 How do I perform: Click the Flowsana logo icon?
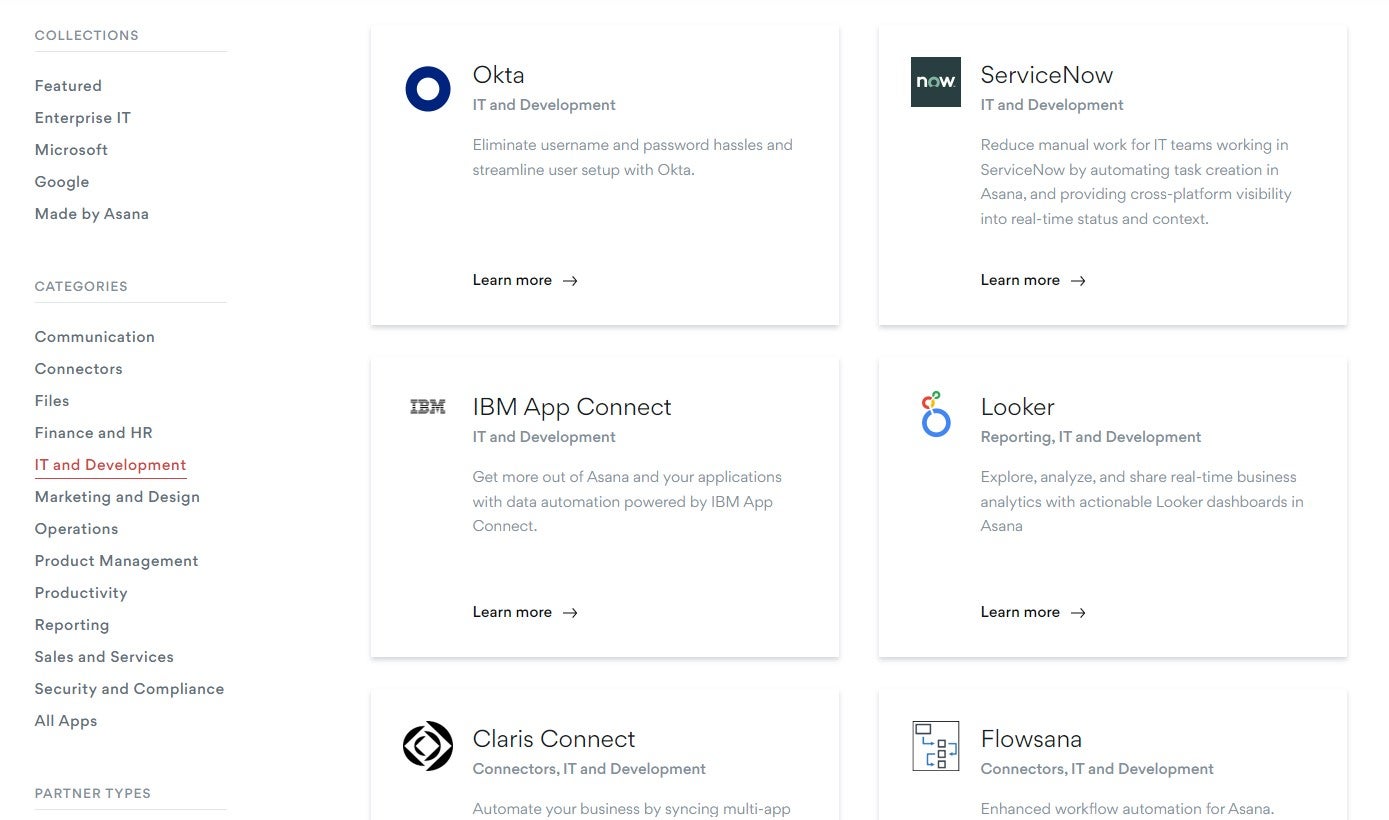935,746
